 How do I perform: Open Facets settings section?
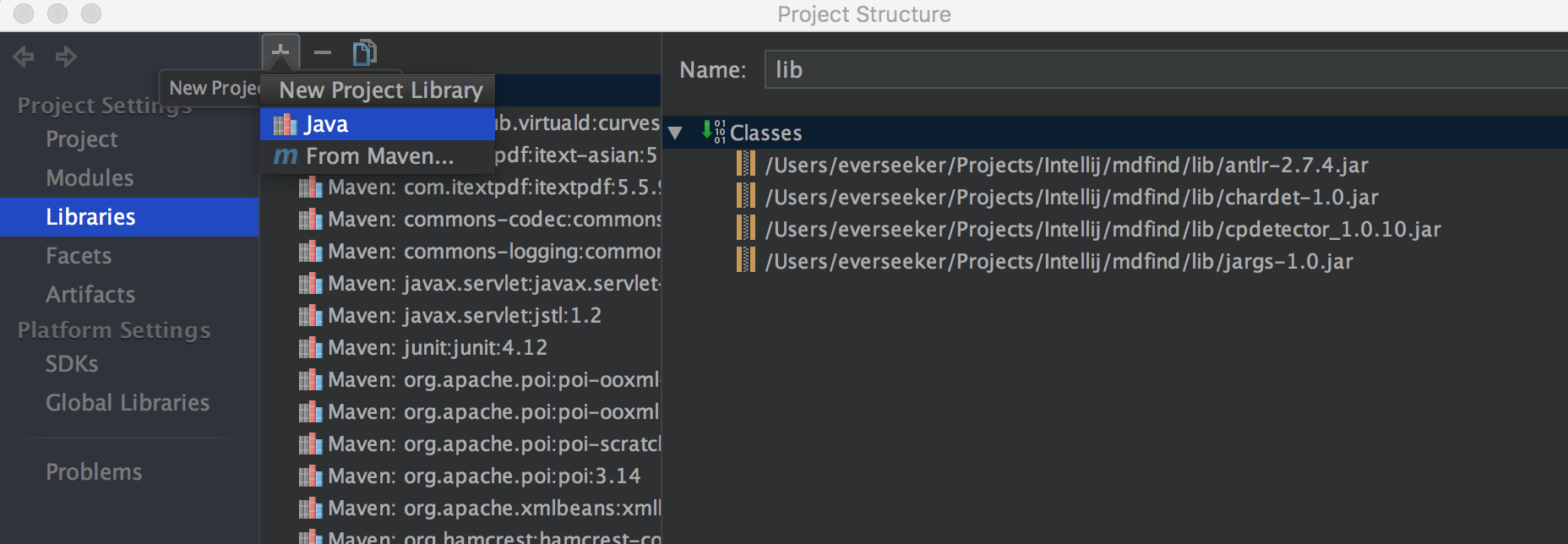[79, 256]
